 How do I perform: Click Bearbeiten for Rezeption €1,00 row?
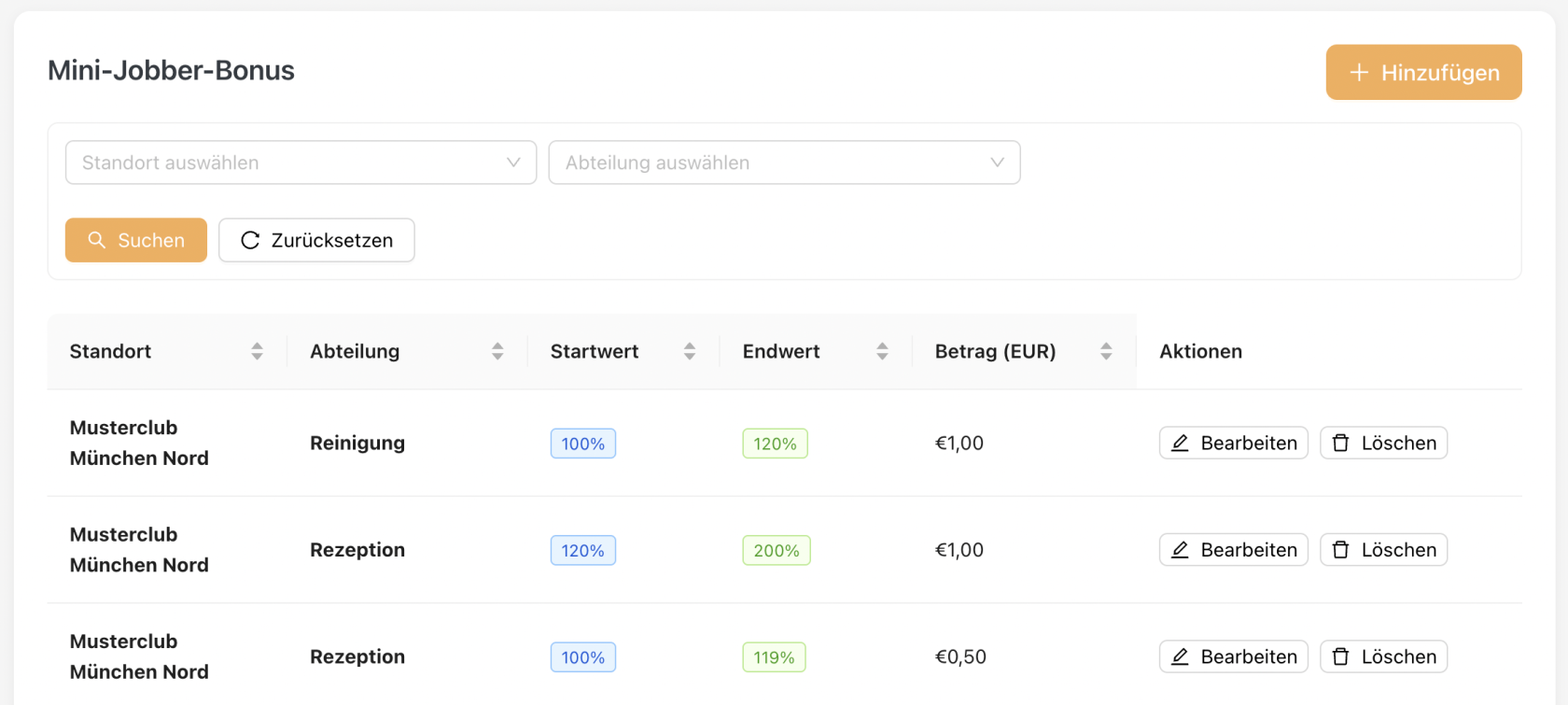[1233, 550]
